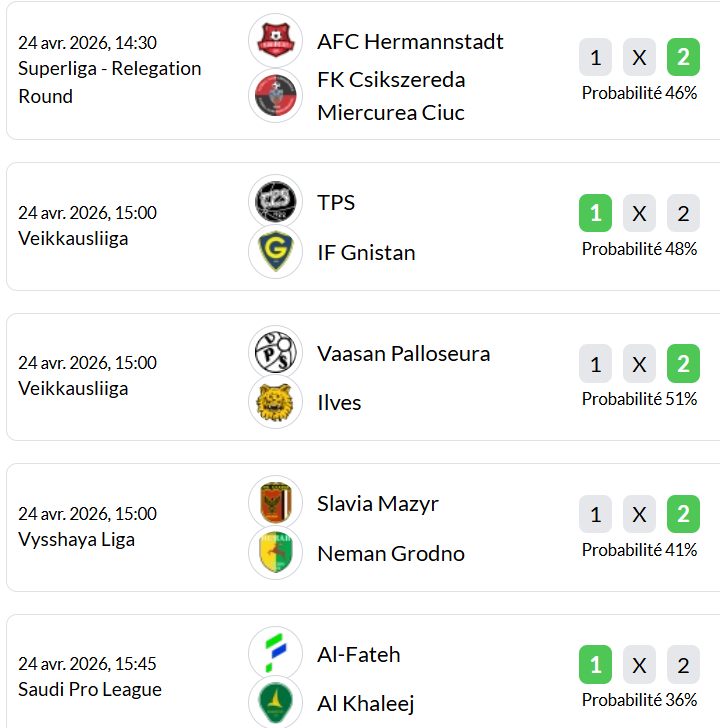Click the Vaasan Palloseura club logo
Viewport: 720px width, 728px height.
[275, 352]
